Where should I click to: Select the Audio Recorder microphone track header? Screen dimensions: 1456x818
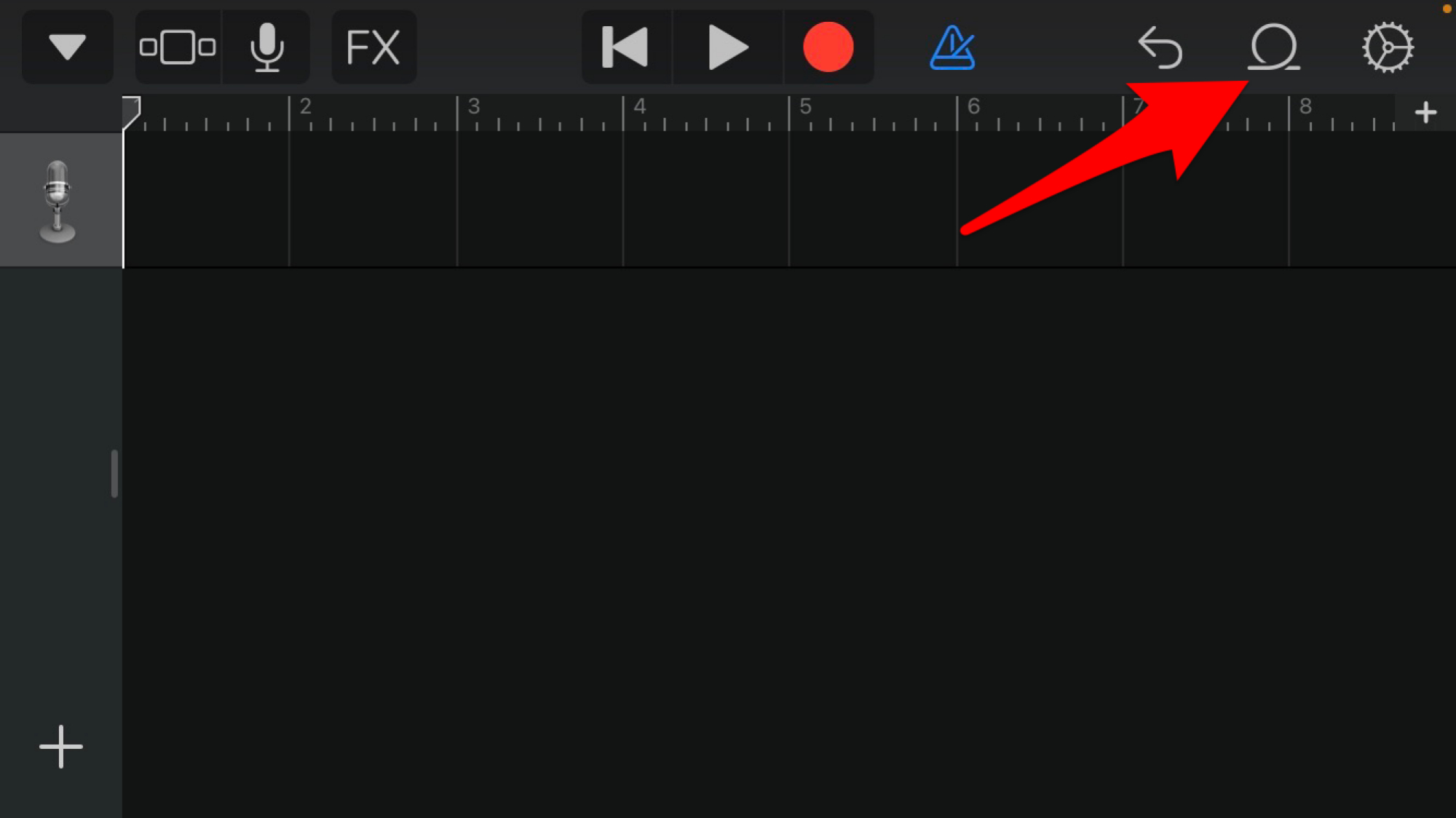click(61, 200)
